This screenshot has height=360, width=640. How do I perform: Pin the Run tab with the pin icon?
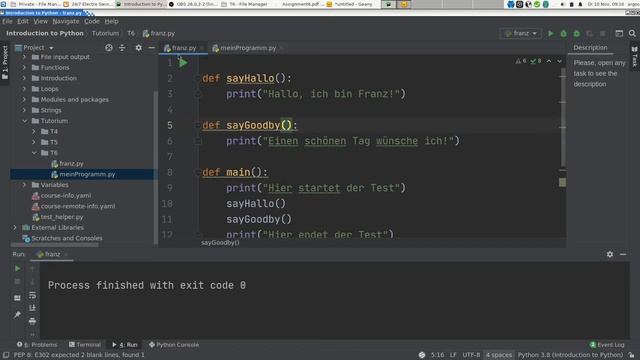(17, 315)
